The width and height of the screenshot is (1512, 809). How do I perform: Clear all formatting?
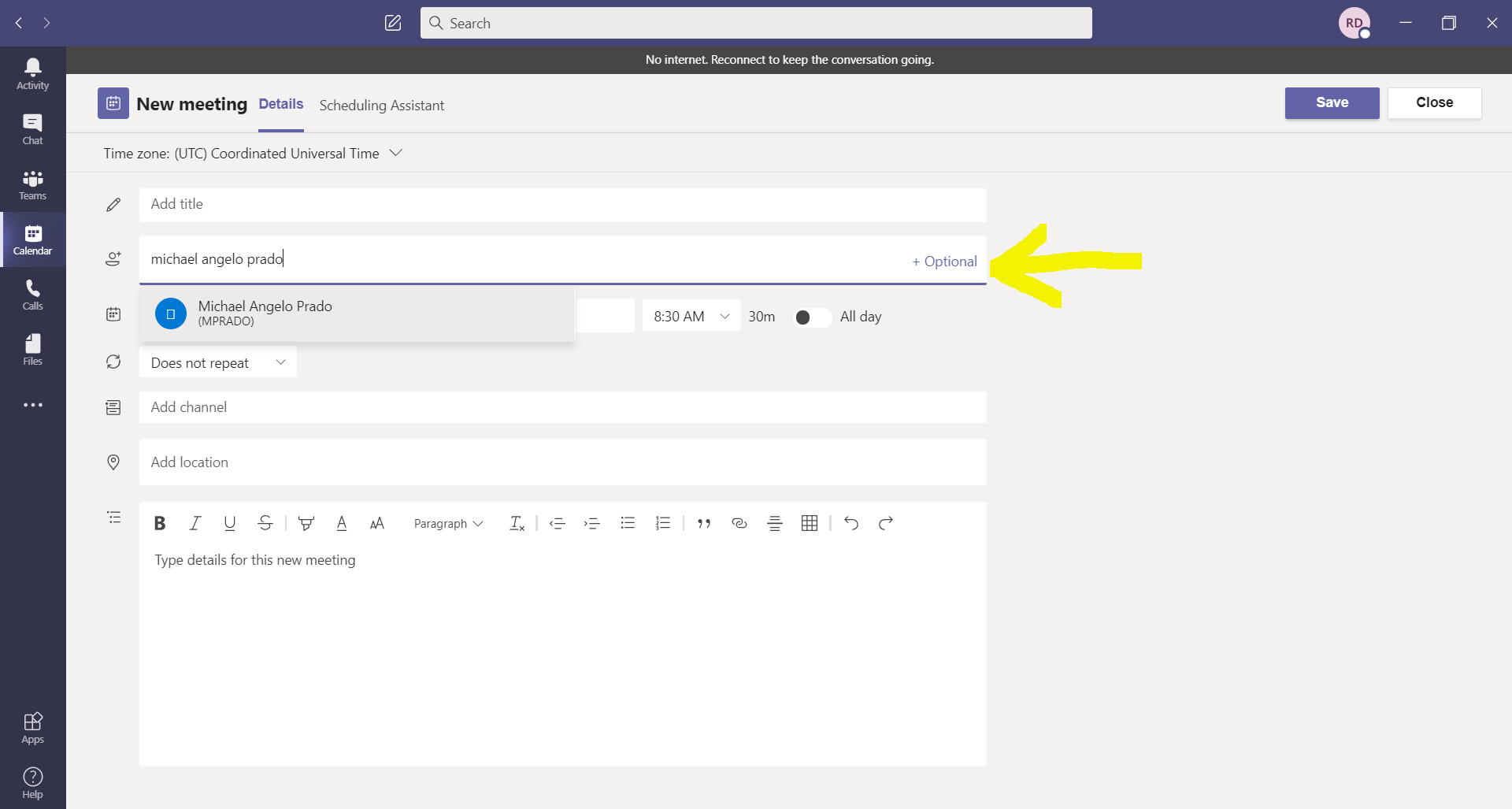tap(517, 523)
